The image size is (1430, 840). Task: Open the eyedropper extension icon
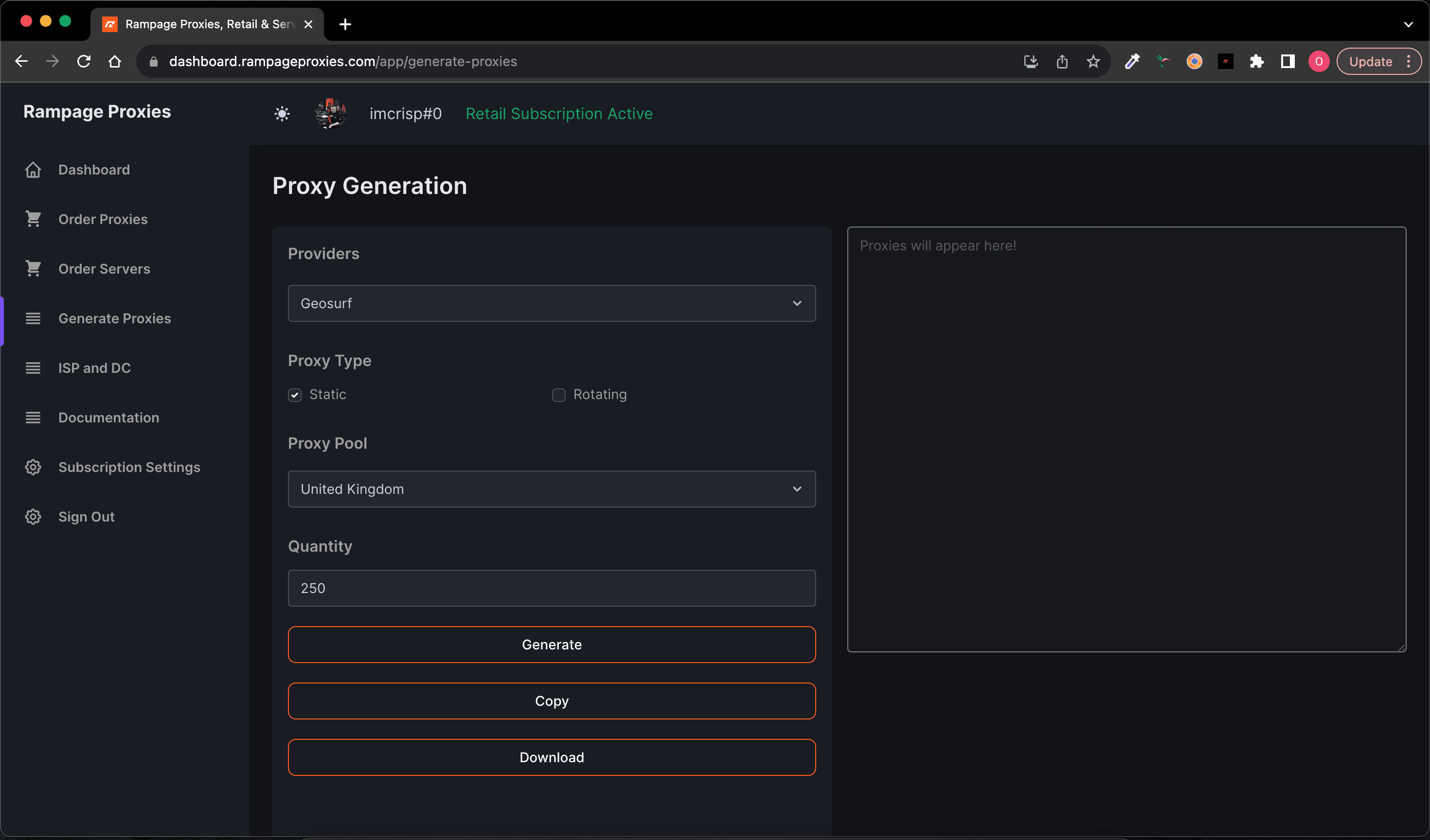click(x=1132, y=61)
